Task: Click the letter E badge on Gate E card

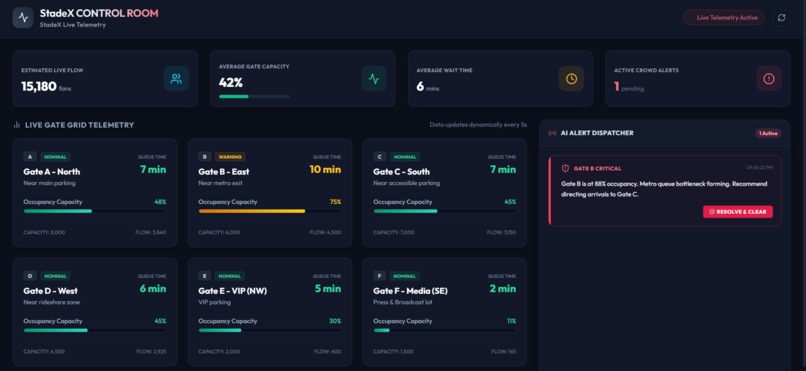Action: [x=204, y=276]
